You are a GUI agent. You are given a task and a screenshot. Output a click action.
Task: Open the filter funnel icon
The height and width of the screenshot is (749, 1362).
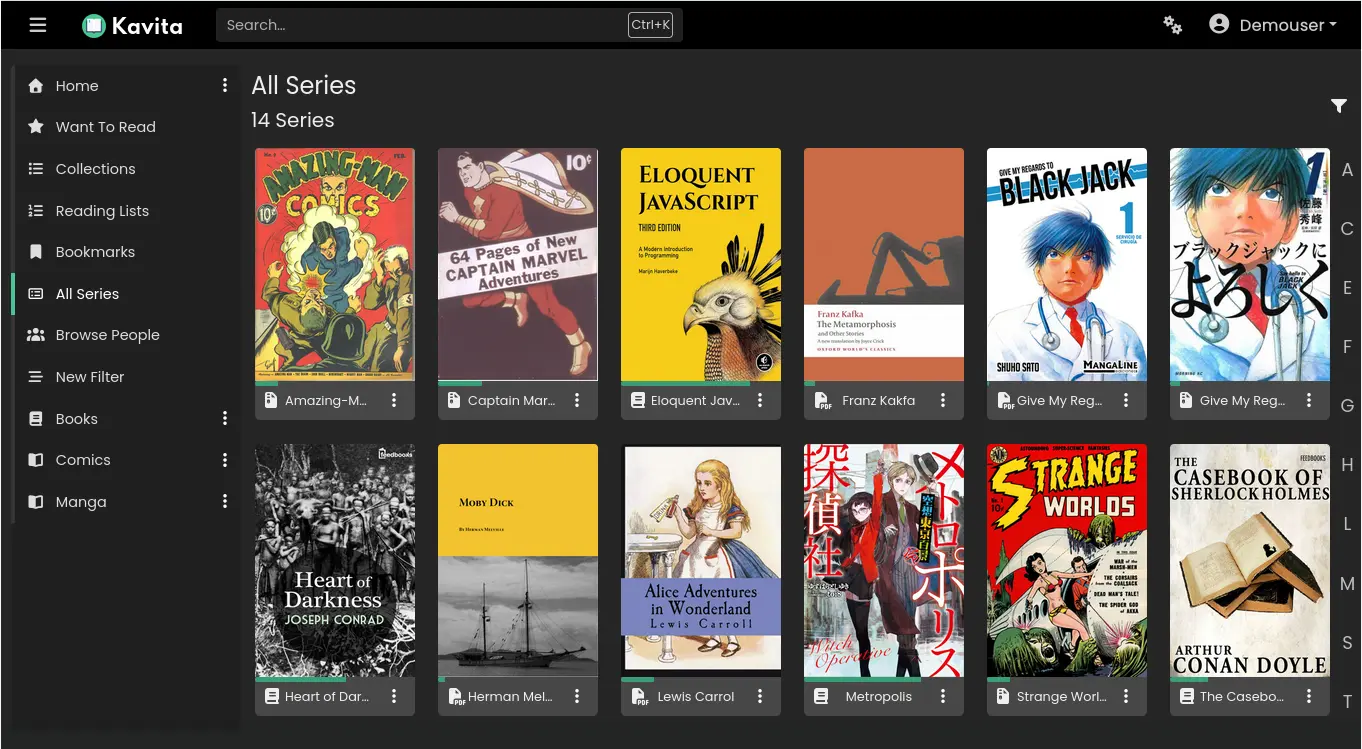[1339, 106]
